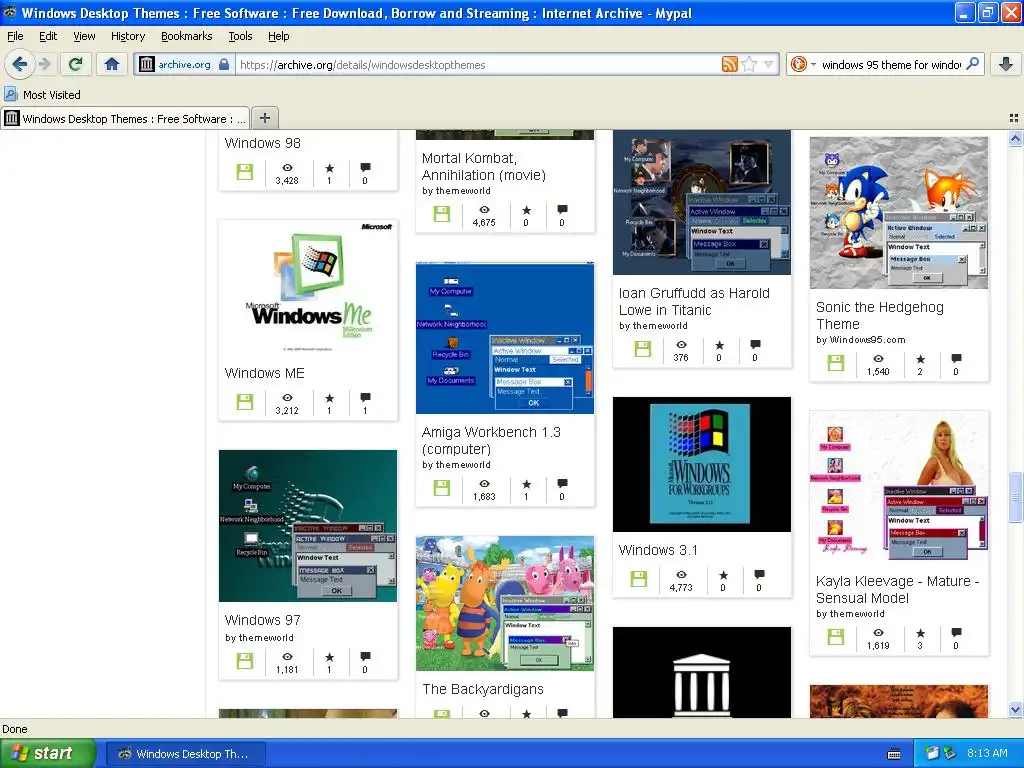Image resolution: width=1024 pixels, height=768 pixels.
Task: Click the on-screen keyboard tray icon
Action: pyautogui.click(x=895, y=754)
